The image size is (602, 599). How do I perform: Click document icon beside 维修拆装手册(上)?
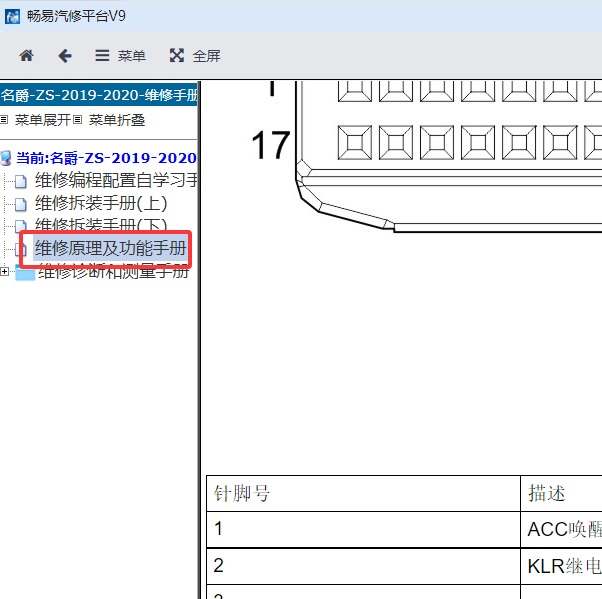tap(21, 204)
